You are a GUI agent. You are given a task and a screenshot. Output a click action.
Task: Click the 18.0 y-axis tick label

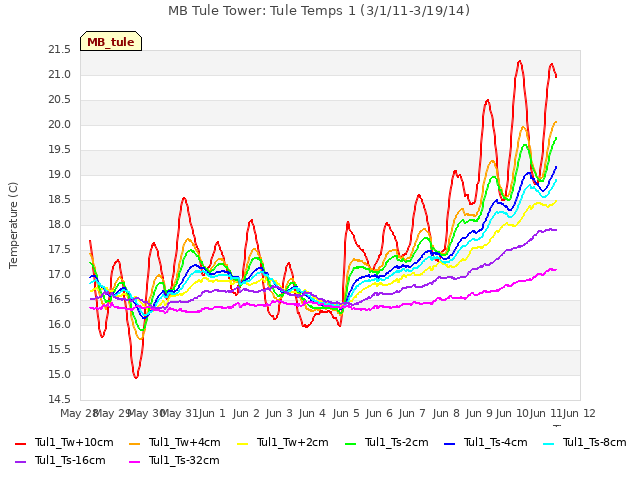60,224
